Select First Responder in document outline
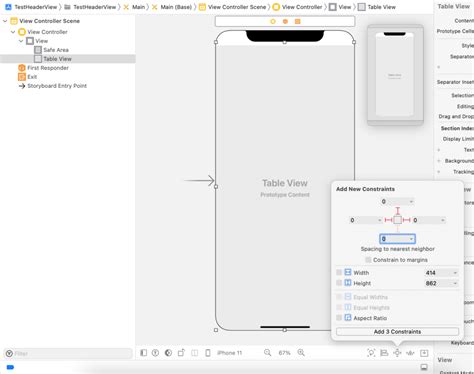Screen dimensions: 474x374 pos(43,68)
